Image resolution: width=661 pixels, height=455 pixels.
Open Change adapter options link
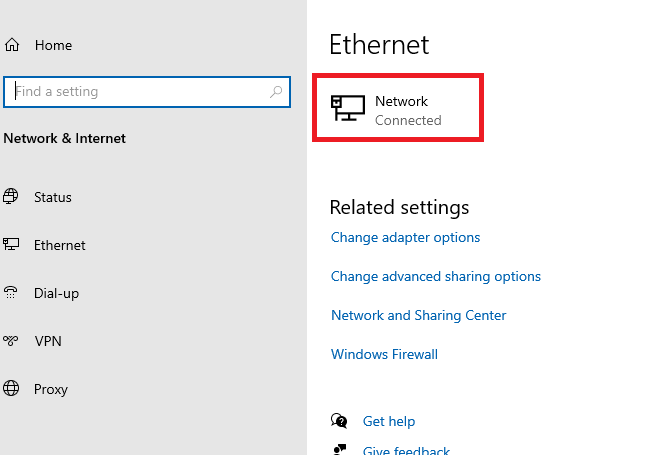pos(405,237)
